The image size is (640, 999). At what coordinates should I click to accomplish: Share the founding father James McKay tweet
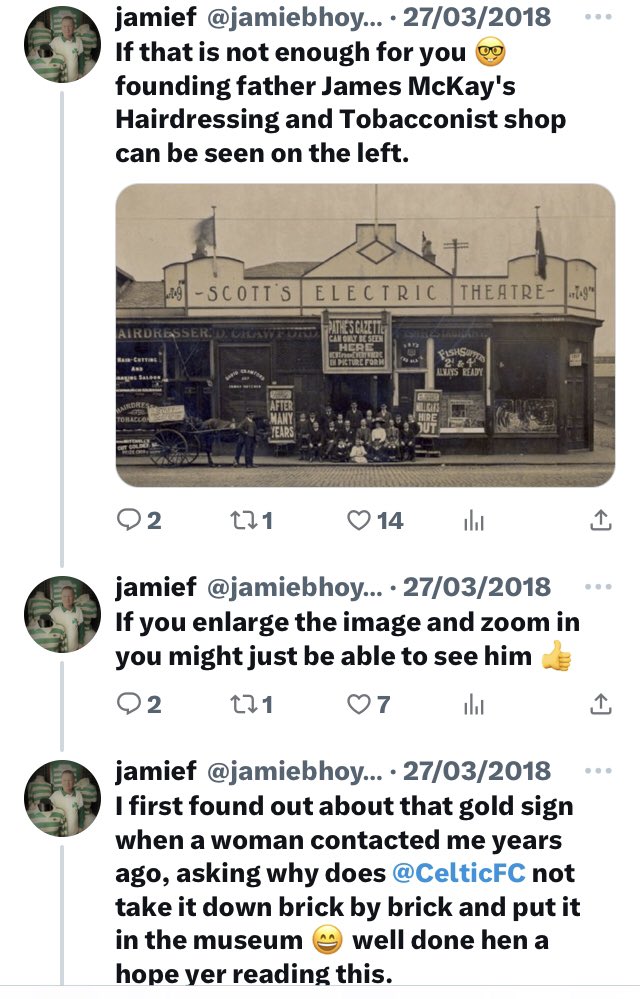[601, 521]
